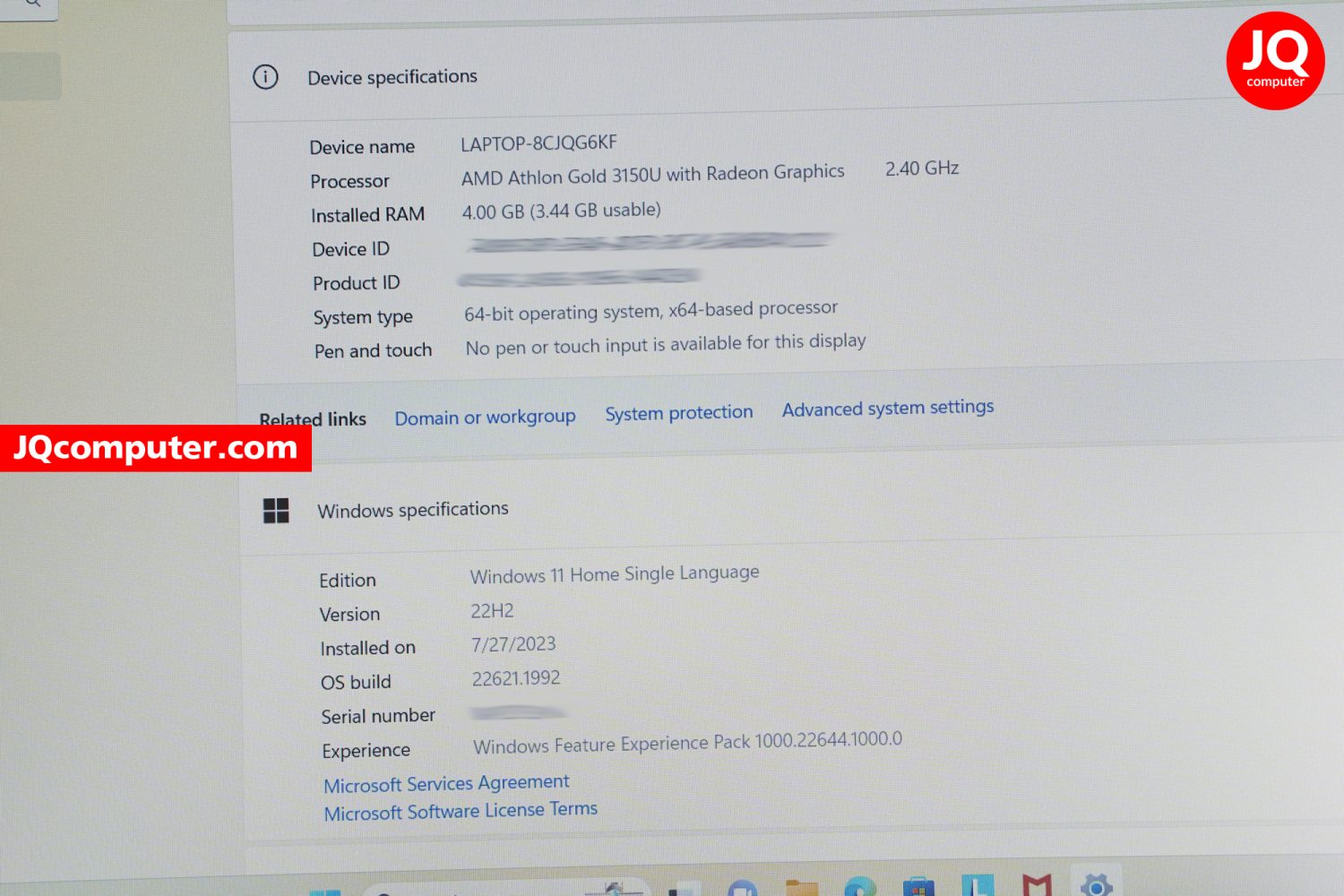
Task: Click the Version label
Action: (349, 615)
